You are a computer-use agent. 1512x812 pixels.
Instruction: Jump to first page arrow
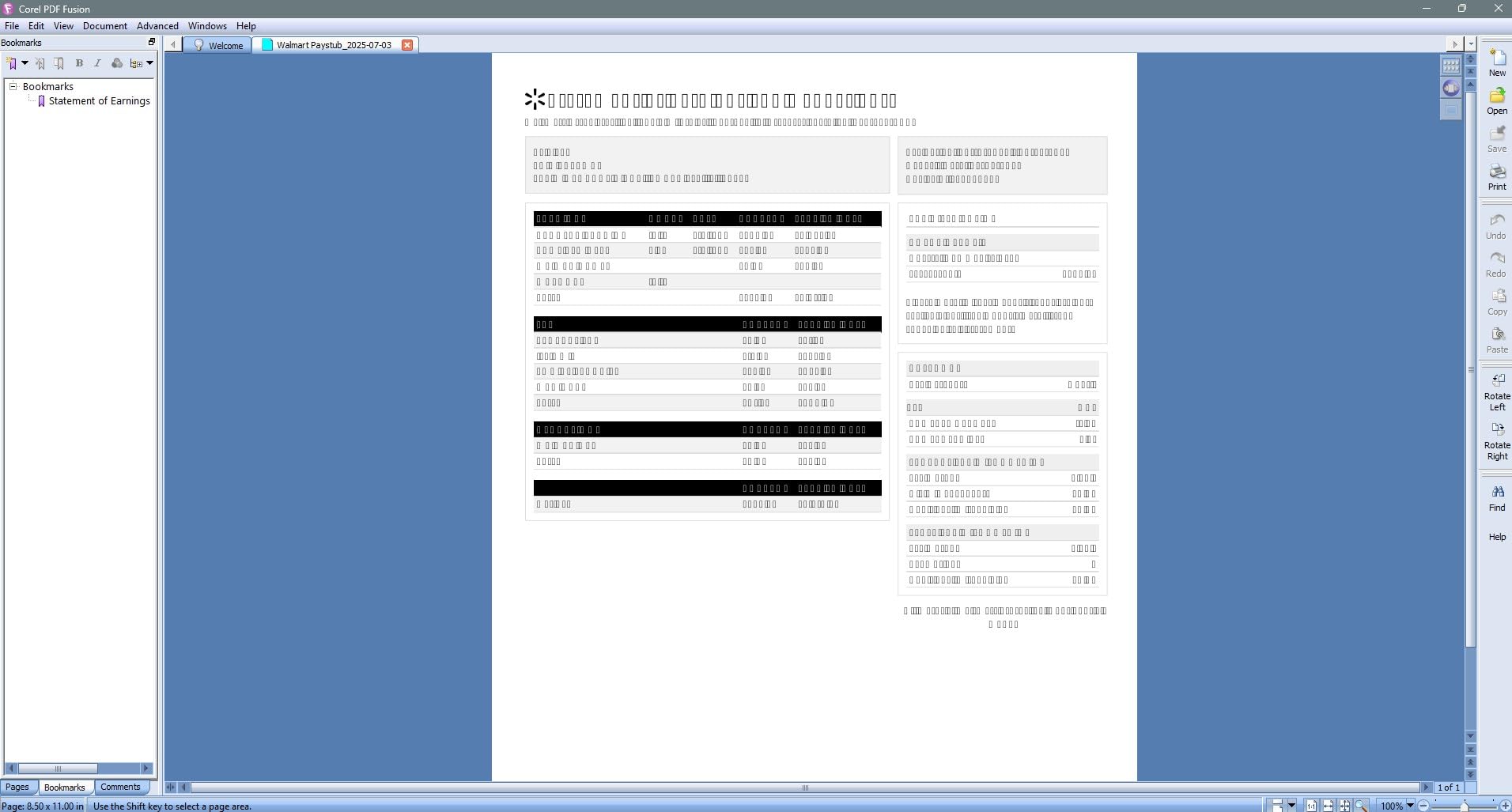(1471, 72)
